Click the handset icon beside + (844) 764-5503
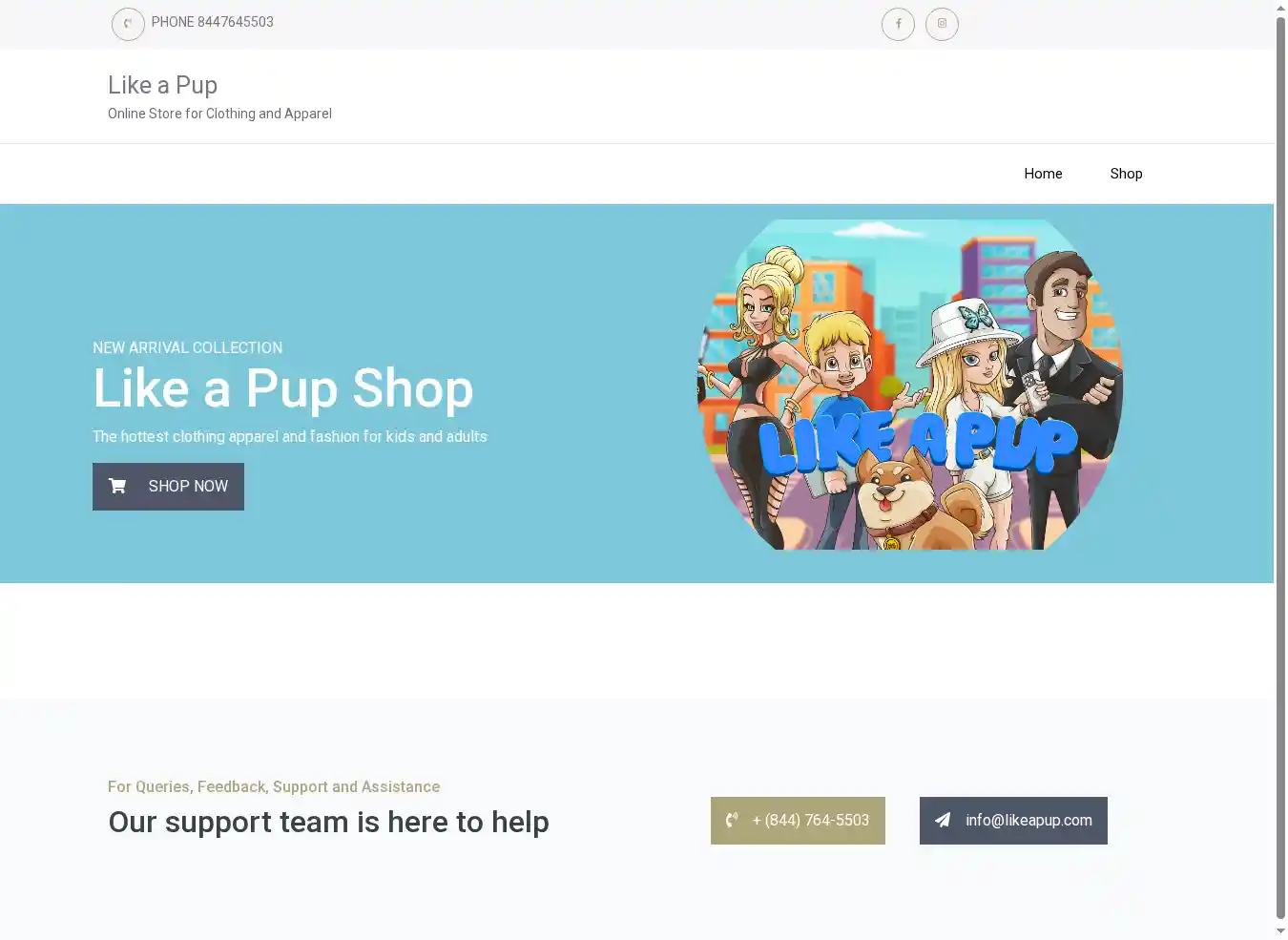 pyautogui.click(x=732, y=821)
